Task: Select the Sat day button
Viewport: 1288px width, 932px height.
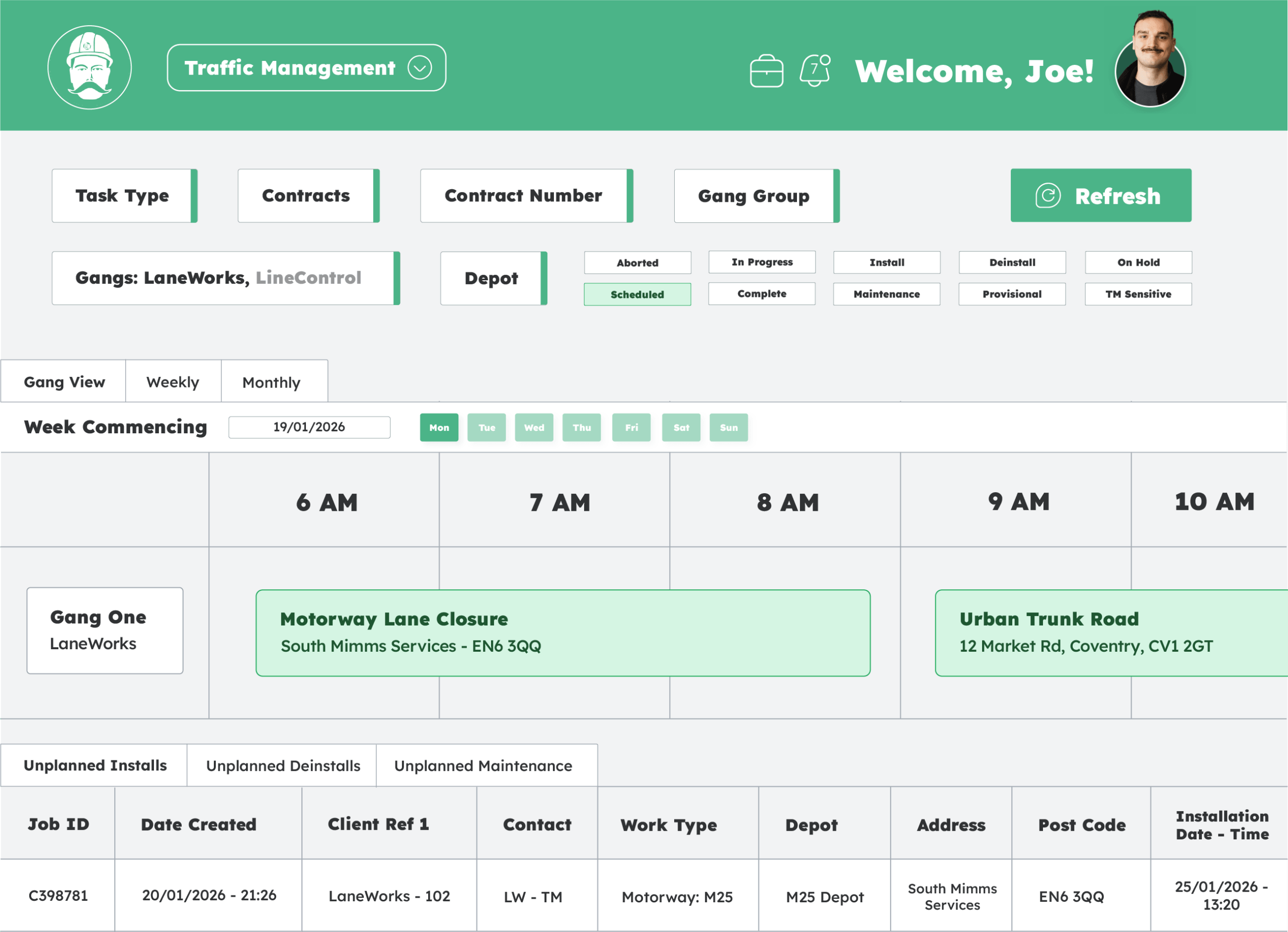Action: pyautogui.click(x=681, y=427)
